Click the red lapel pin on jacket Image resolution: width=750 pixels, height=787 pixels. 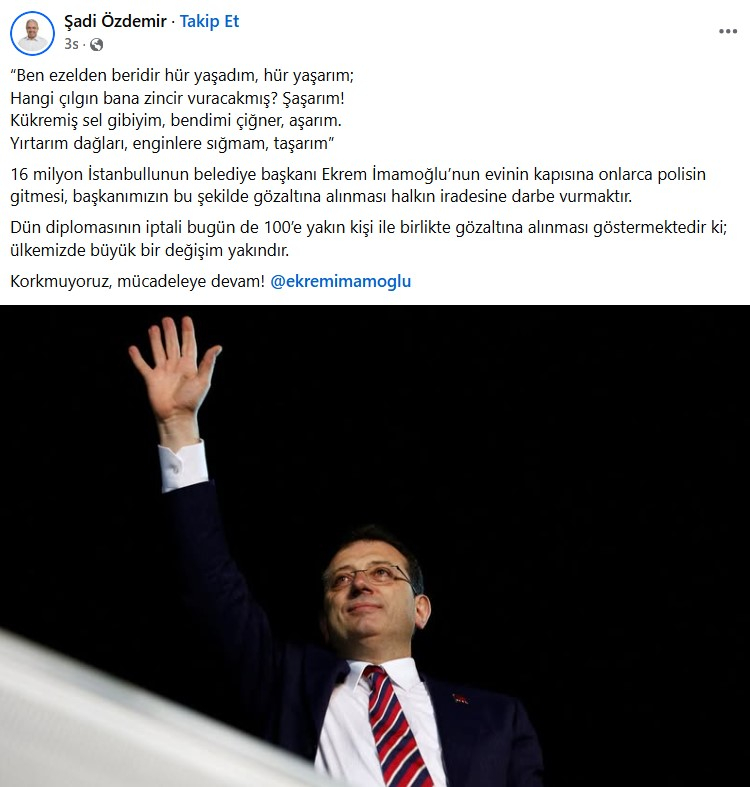click(x=460, y=698)
